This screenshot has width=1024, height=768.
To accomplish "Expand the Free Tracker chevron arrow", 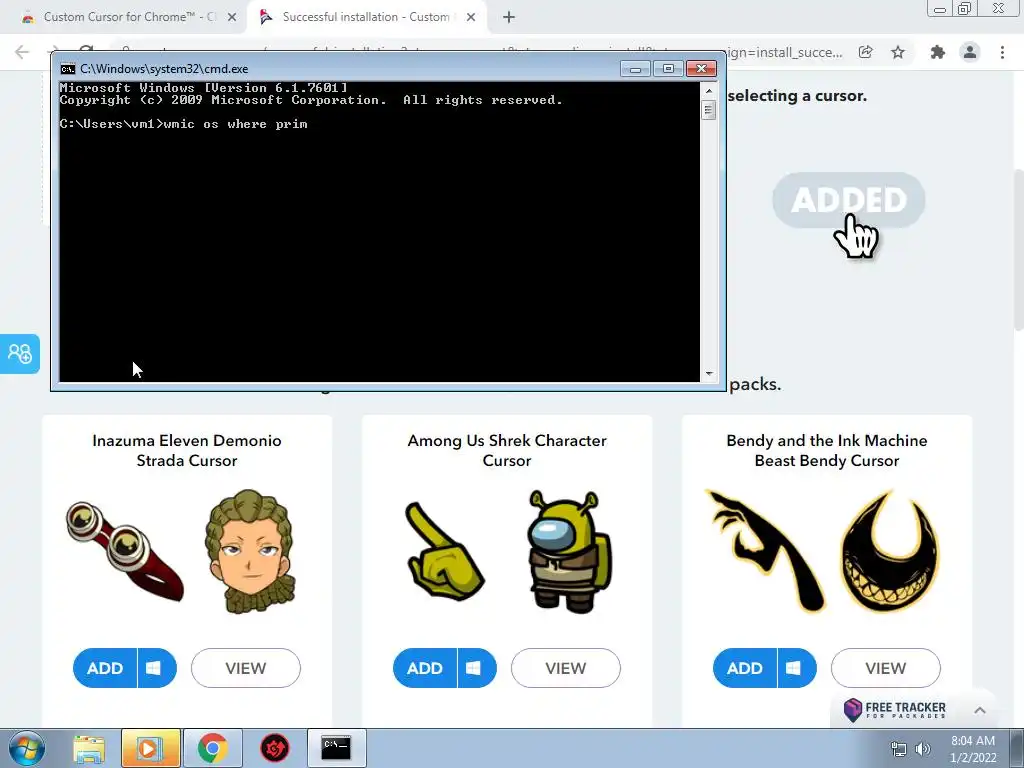I will pyautogui.click(x=980, y=710).
